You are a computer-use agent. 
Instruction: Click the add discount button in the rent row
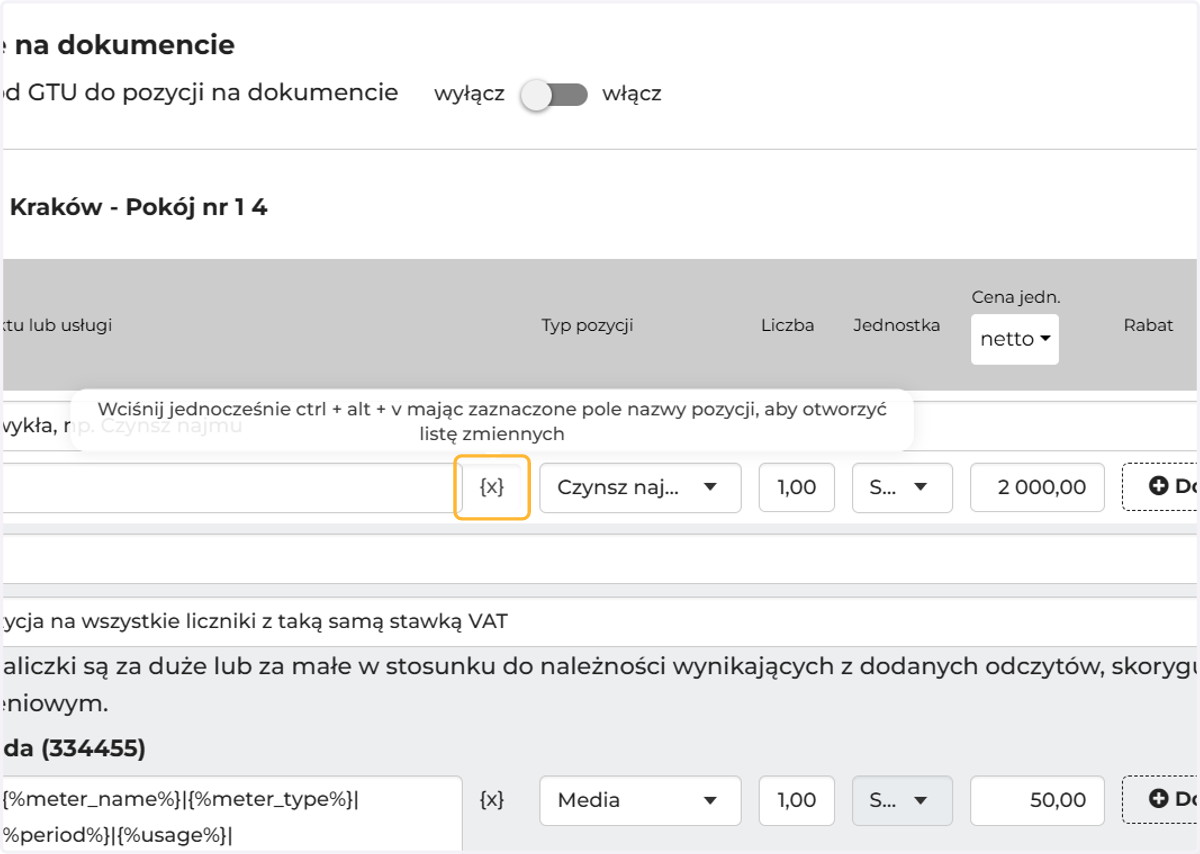point(1161,487)
